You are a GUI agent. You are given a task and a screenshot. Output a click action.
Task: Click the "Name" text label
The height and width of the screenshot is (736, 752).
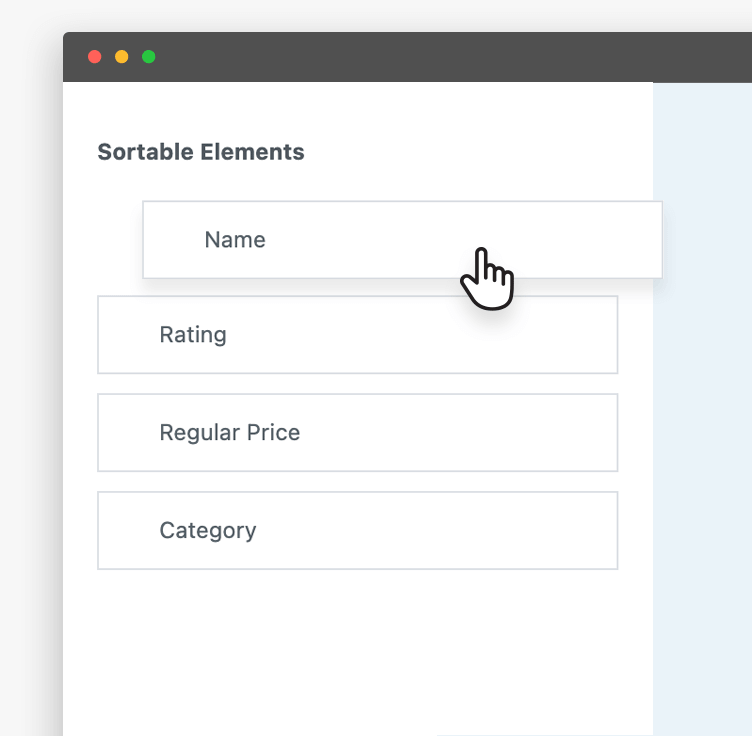pyautogui.click(x=235, y=240)
